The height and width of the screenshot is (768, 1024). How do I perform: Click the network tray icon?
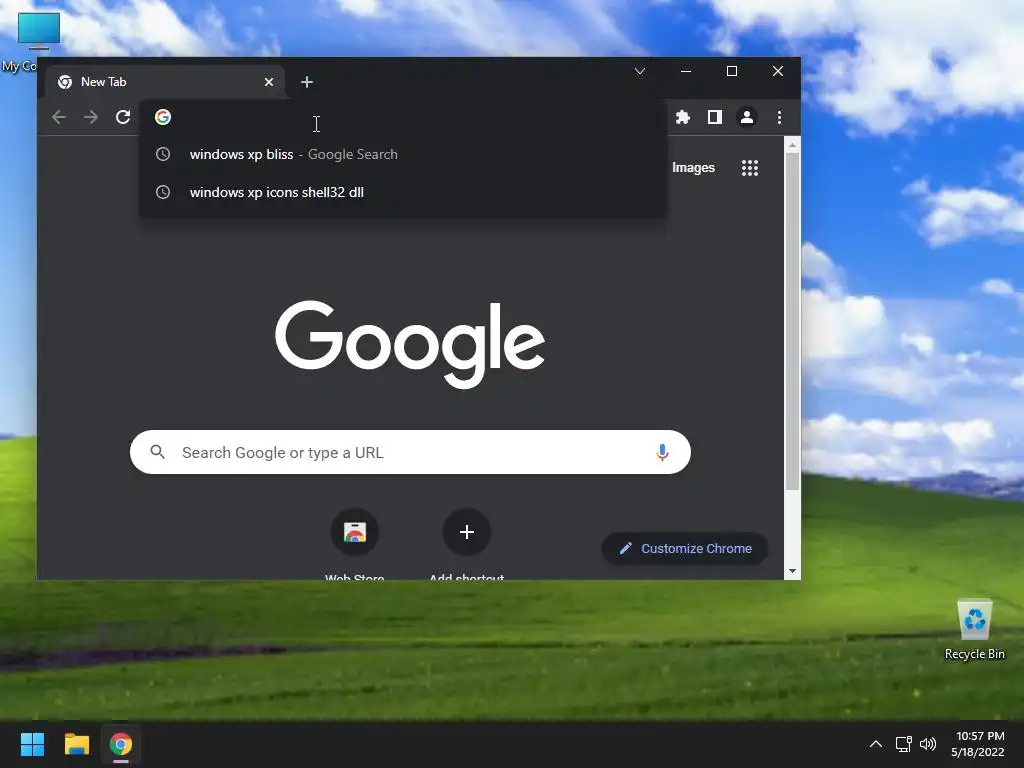pos(903,744)
